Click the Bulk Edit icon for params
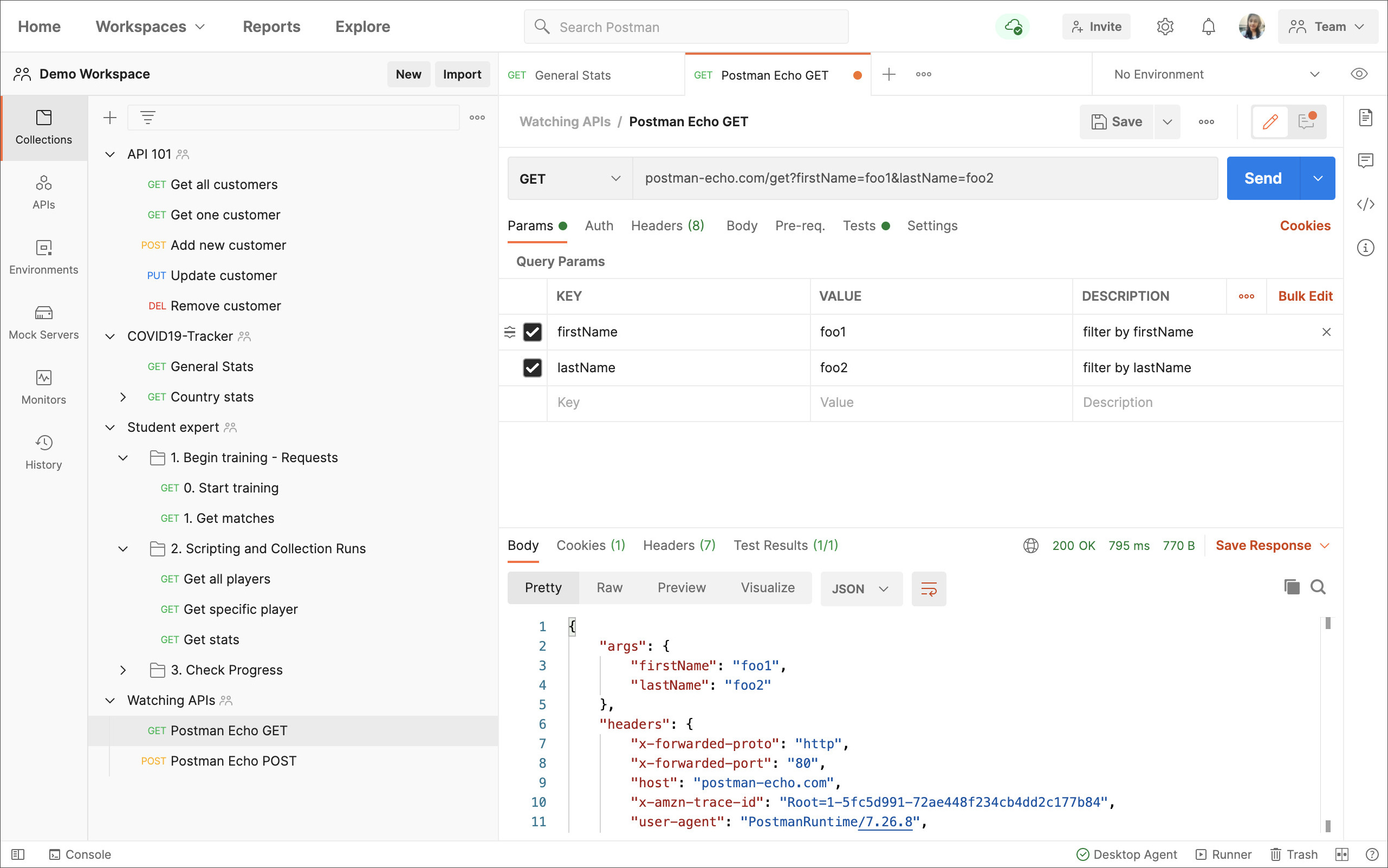 [x=1305, y=296]
